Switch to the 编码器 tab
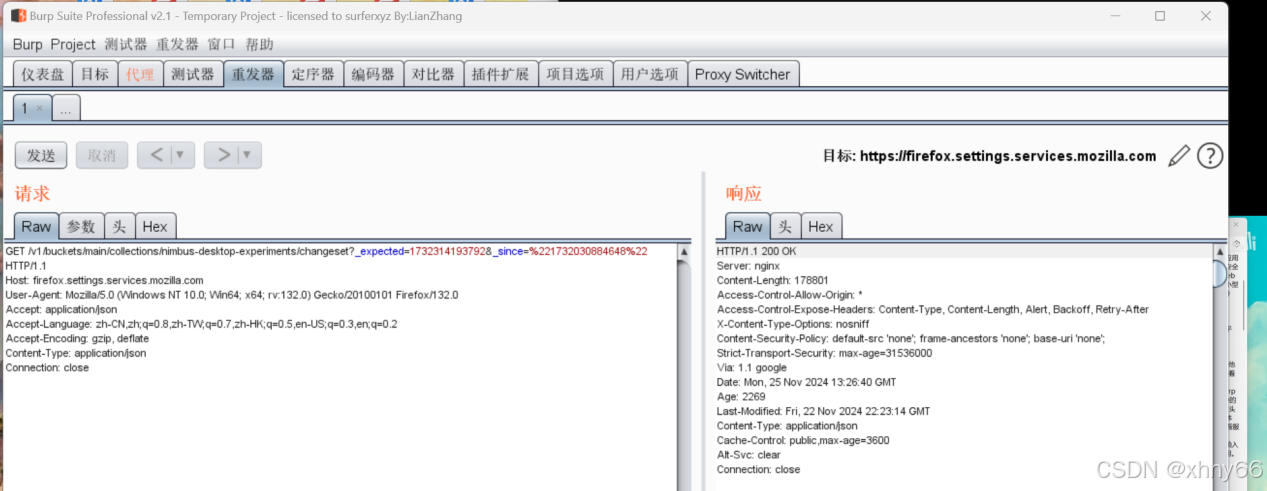The image size is (1267, 491). pos(373,74)
